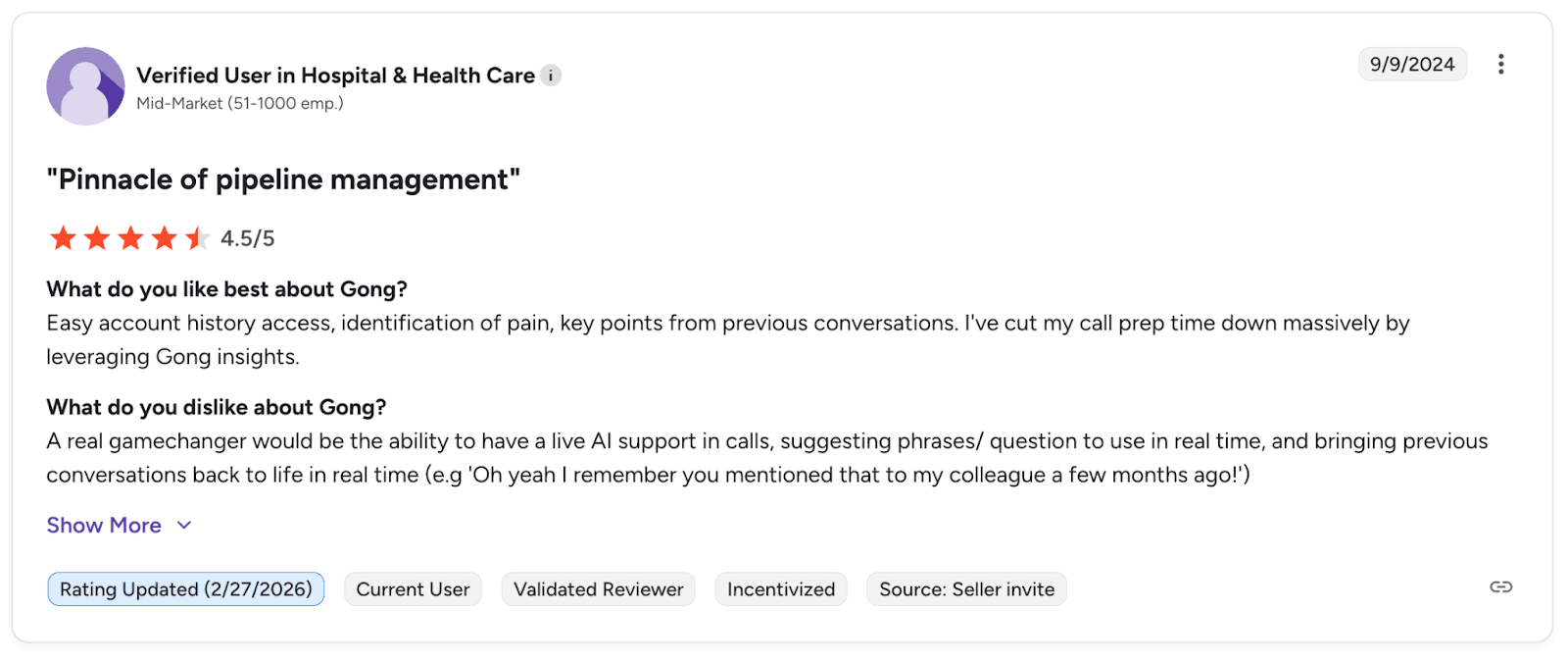
Task: Click the half-filled fifth star
Action: [197, 238]
